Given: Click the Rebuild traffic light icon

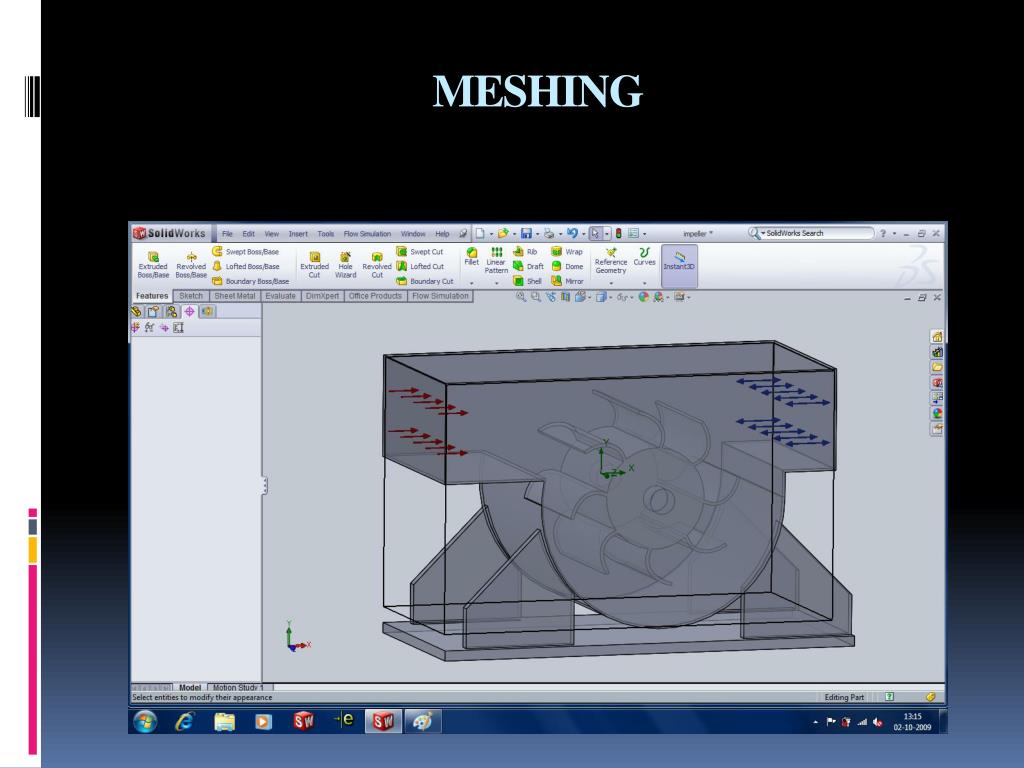Looking at the screenshot, I should coord(618,233).
